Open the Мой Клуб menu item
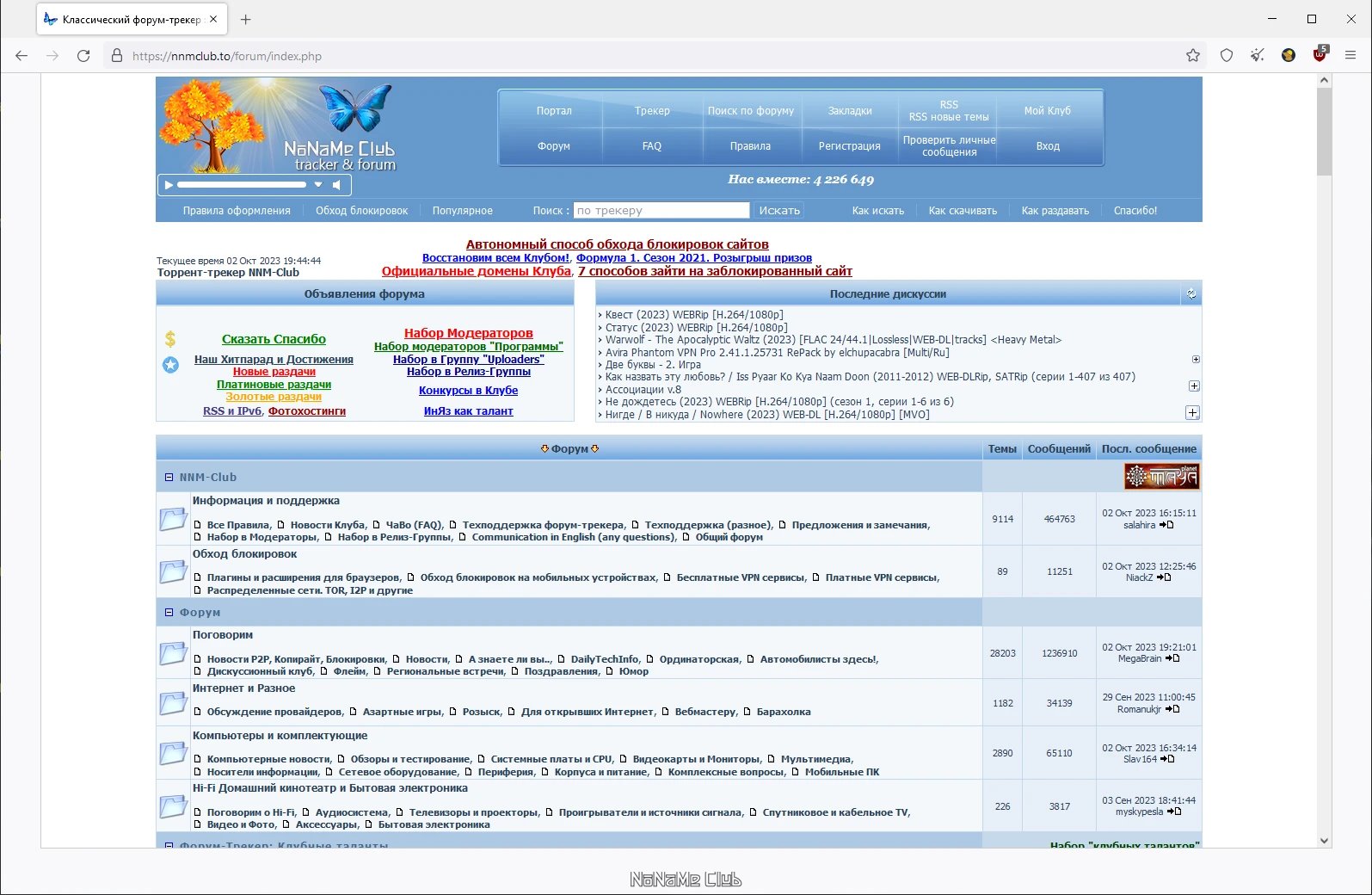The image size is (1372, 895). pos(1048,111)
